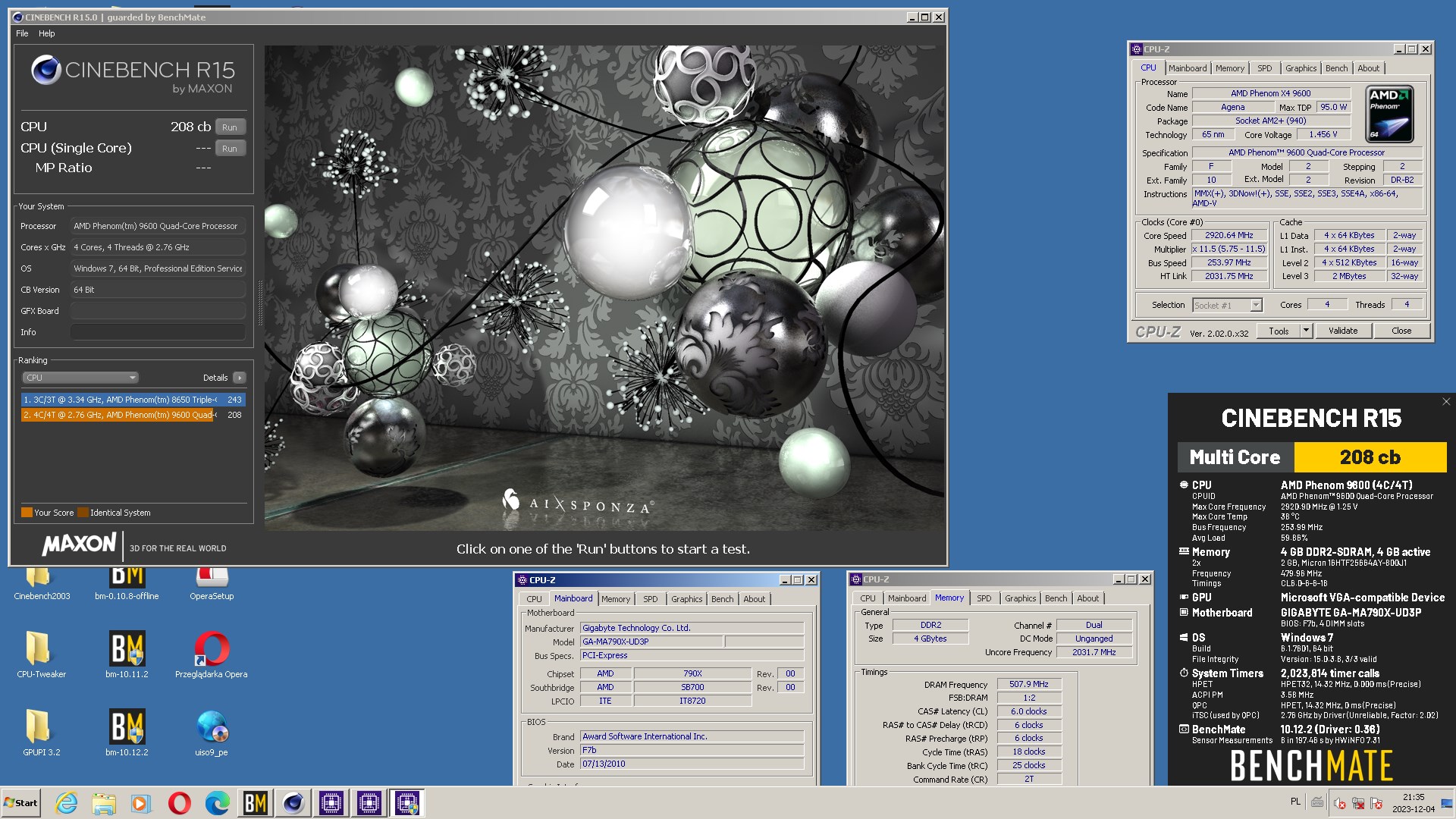Open Graphics tab in Memory CPU-Z window
Screen dimensions: 1456x819
[1020, 598]
